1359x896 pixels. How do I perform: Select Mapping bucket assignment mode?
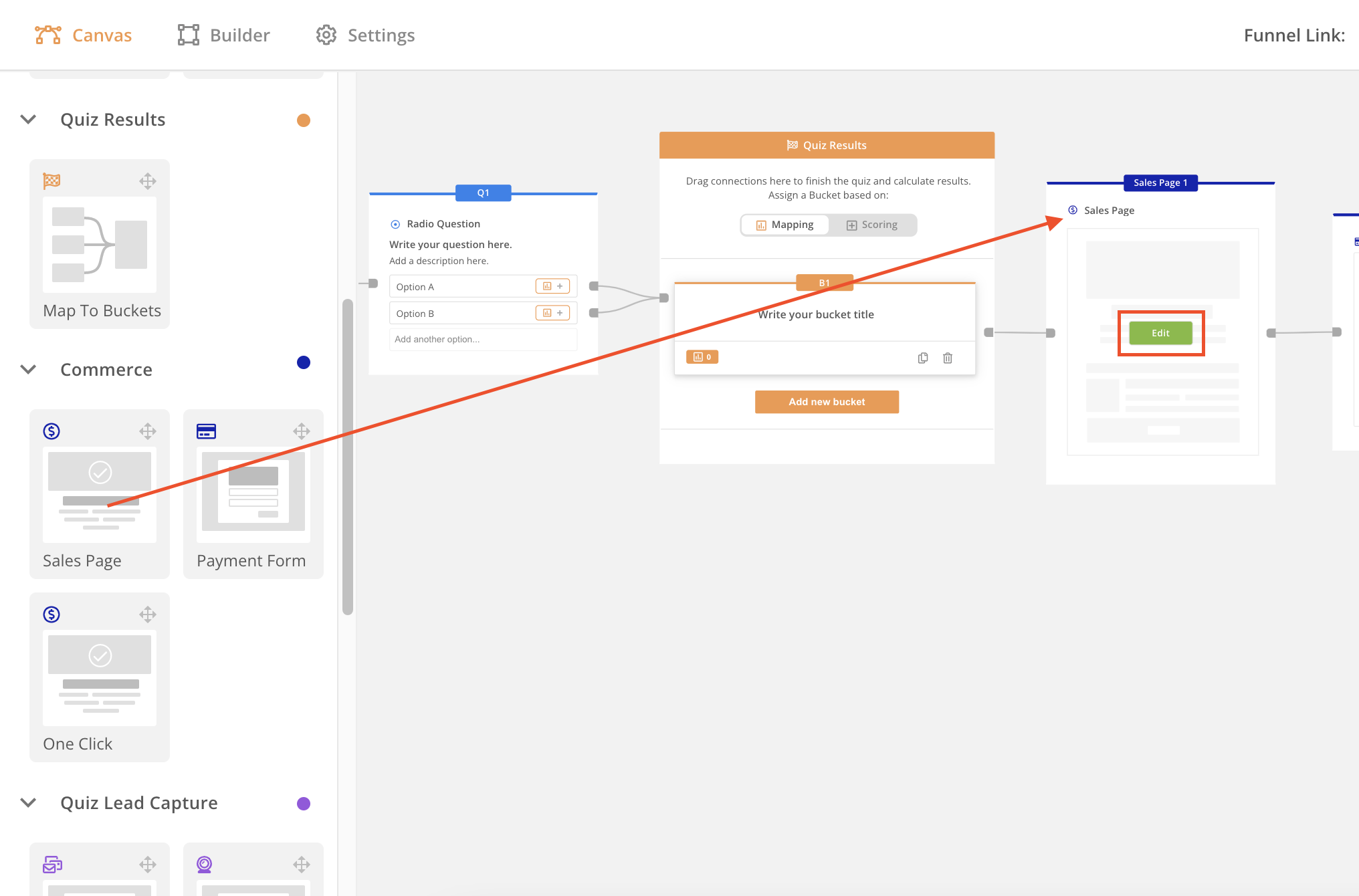pos(785,225)
